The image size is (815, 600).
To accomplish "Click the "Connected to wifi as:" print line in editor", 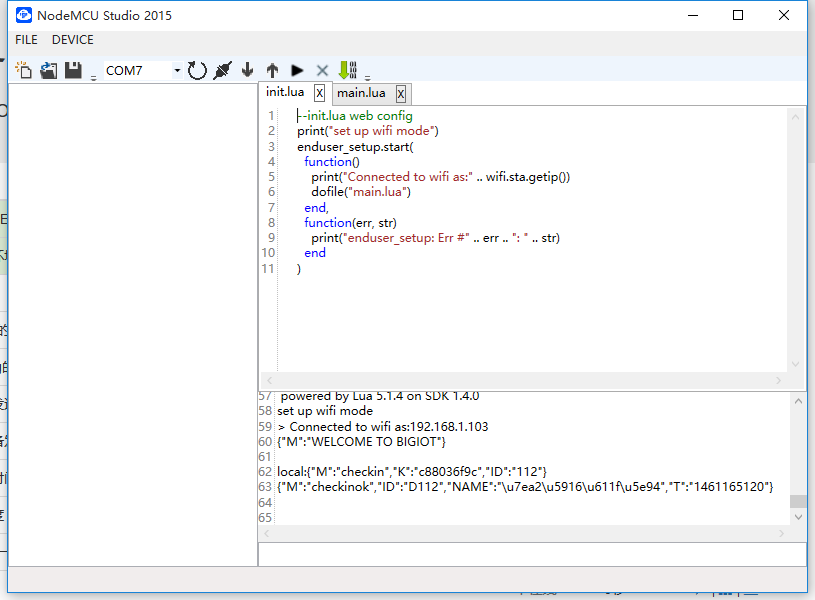I will [x=441, y=177].
